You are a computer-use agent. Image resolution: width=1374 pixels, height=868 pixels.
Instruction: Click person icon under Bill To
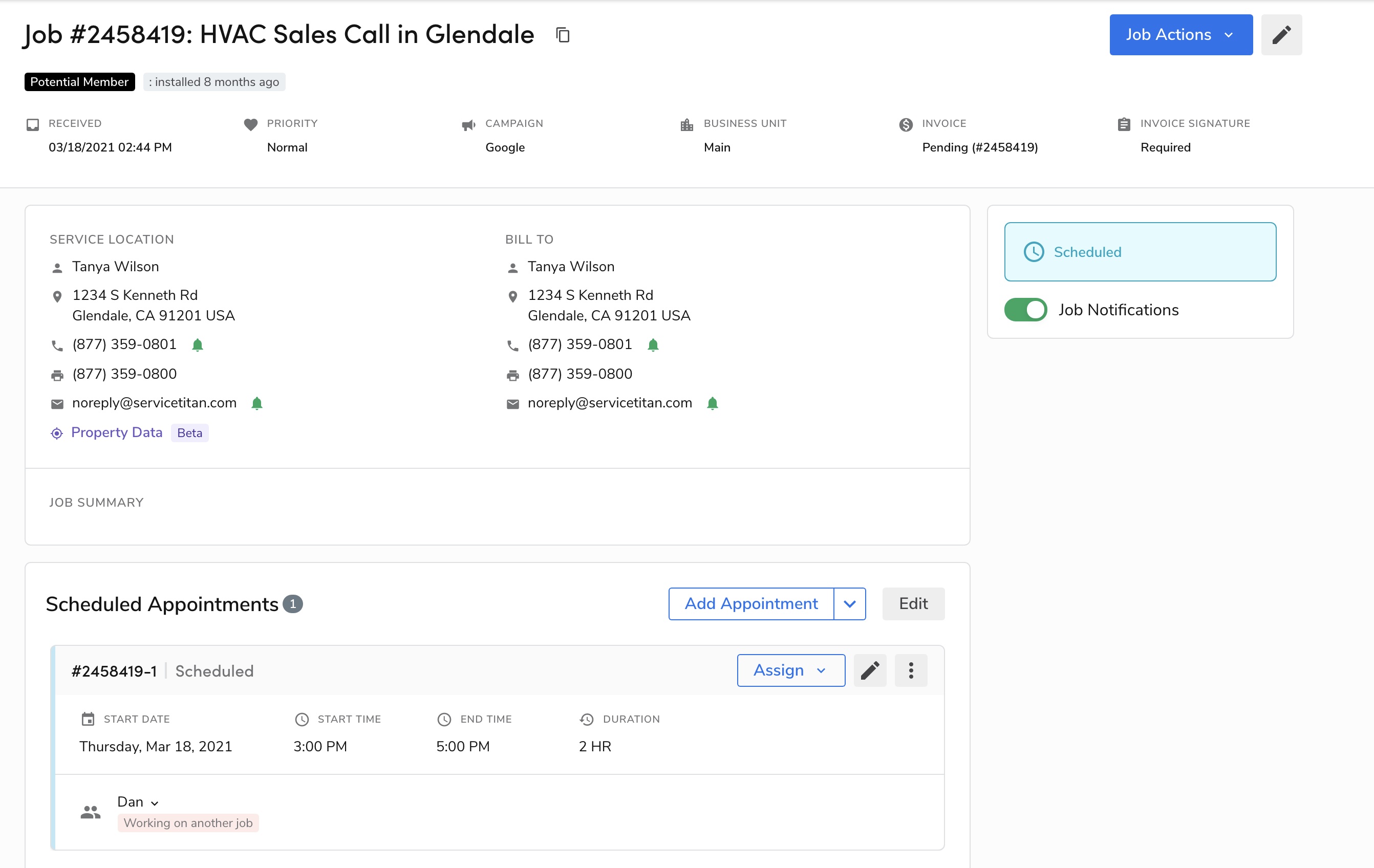point(512,268)
